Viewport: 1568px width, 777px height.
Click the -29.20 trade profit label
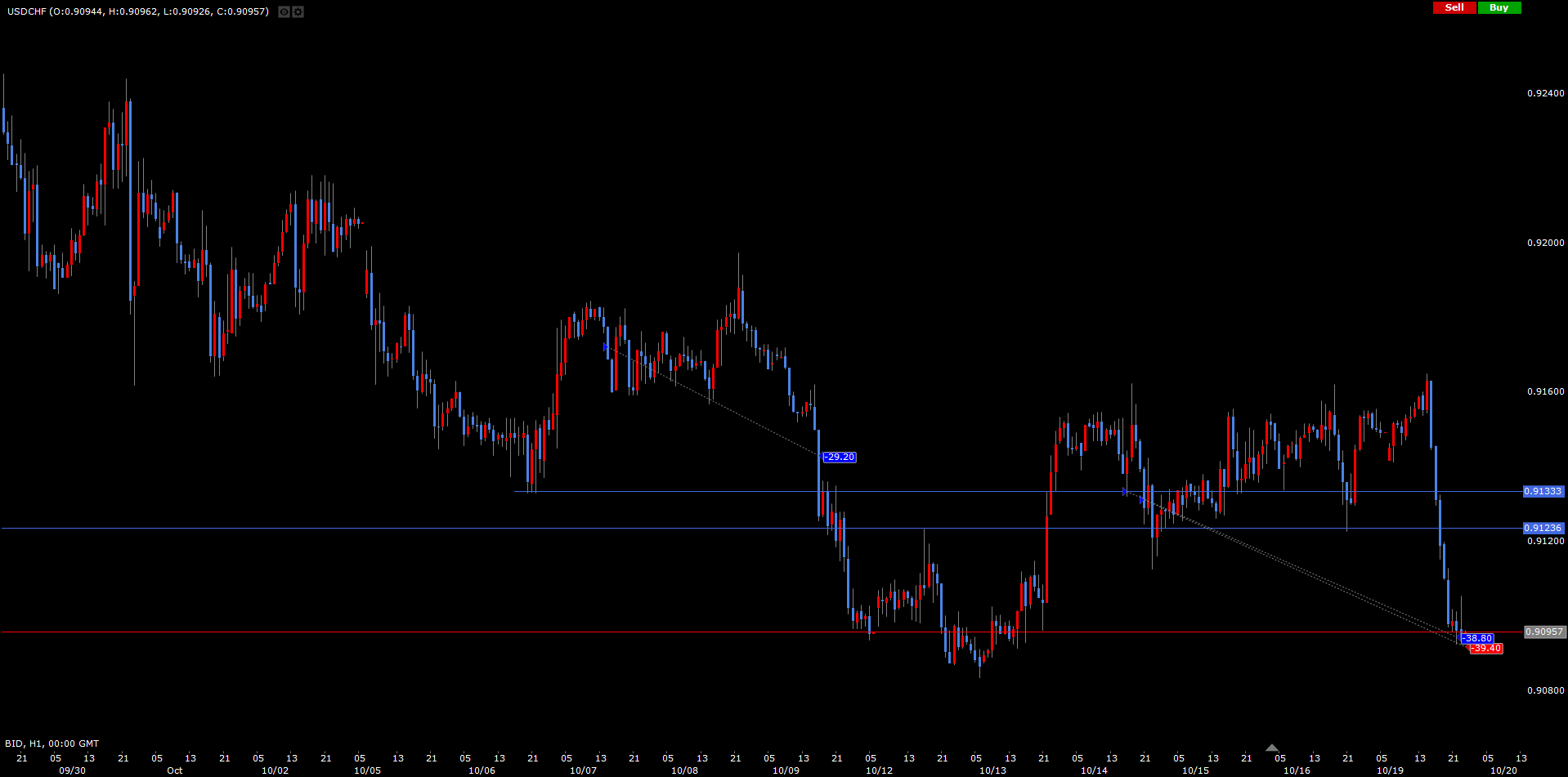(x=839, y=457)
